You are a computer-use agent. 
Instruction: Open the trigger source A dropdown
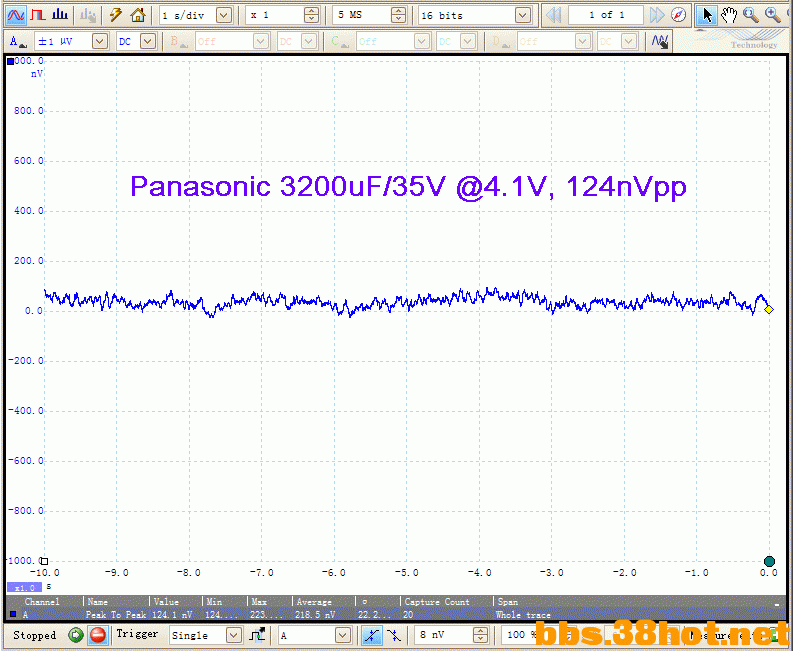click(342, 635)
